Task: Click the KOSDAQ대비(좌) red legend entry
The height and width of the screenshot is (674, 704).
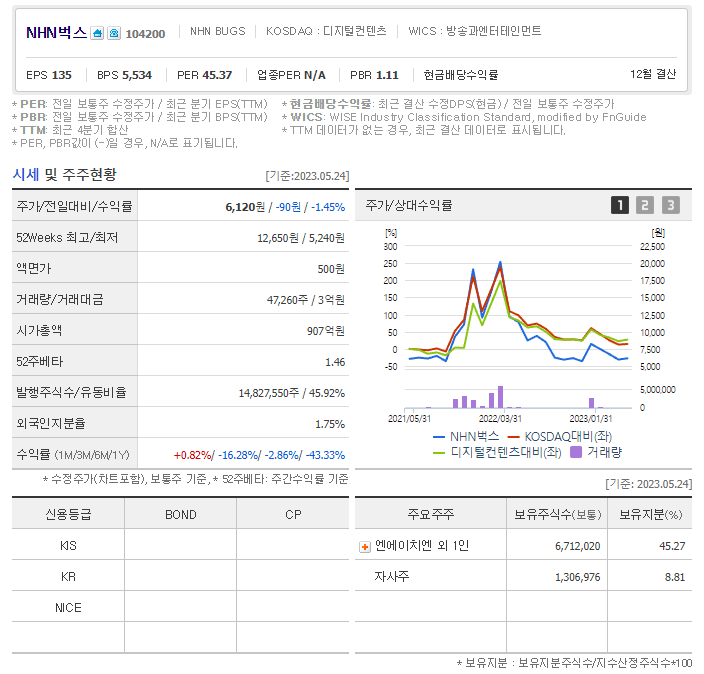Action: [559, 436]
